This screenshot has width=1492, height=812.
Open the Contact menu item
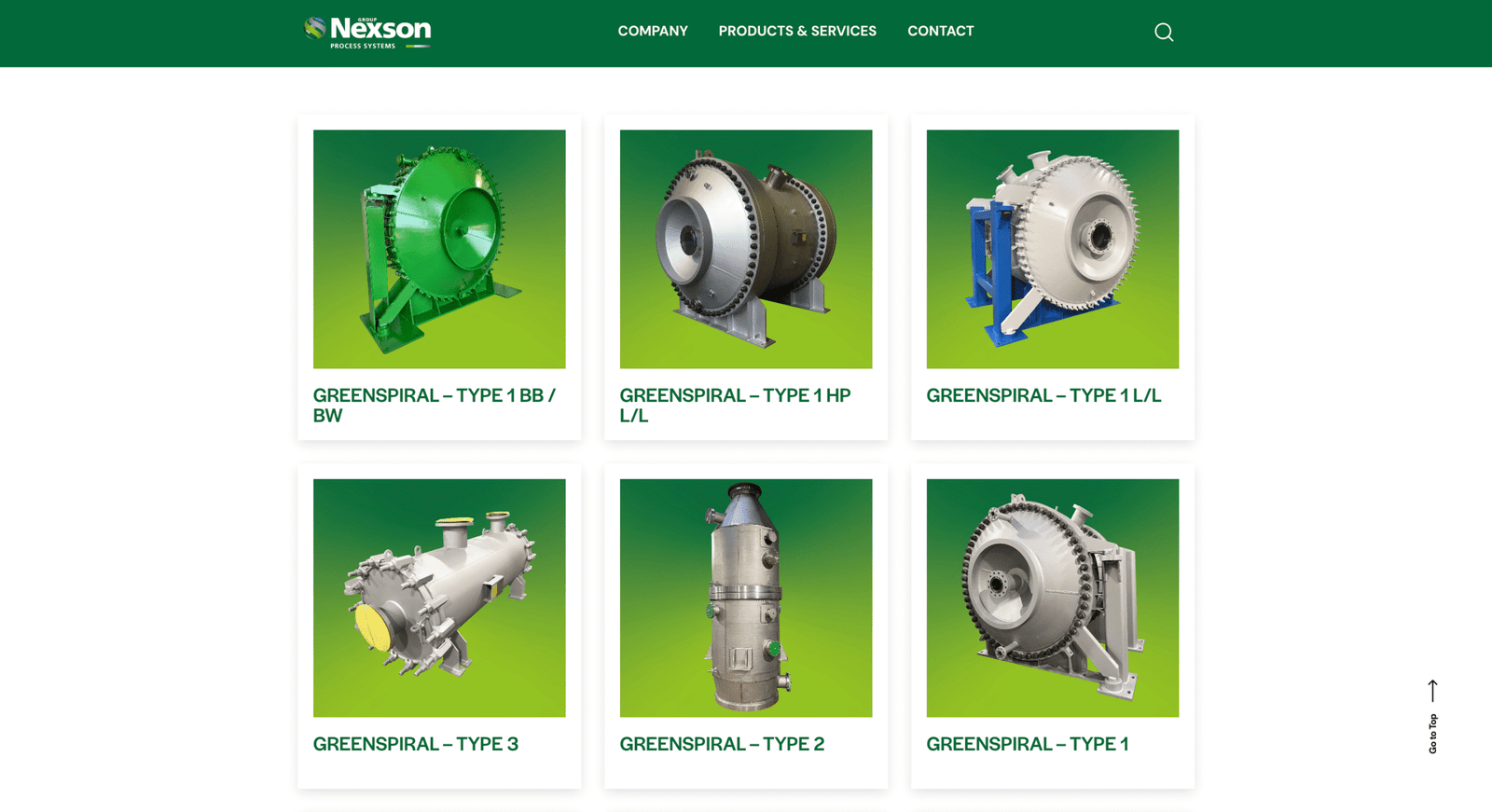tap(941, 31)
